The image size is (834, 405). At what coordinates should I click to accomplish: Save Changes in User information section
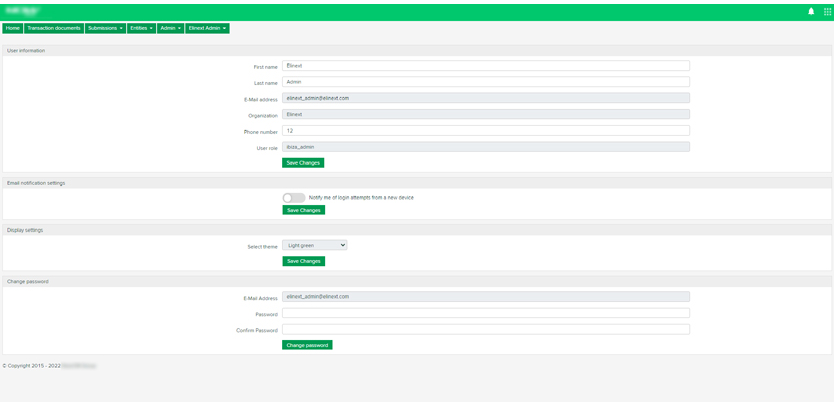(x=303, y=162)
